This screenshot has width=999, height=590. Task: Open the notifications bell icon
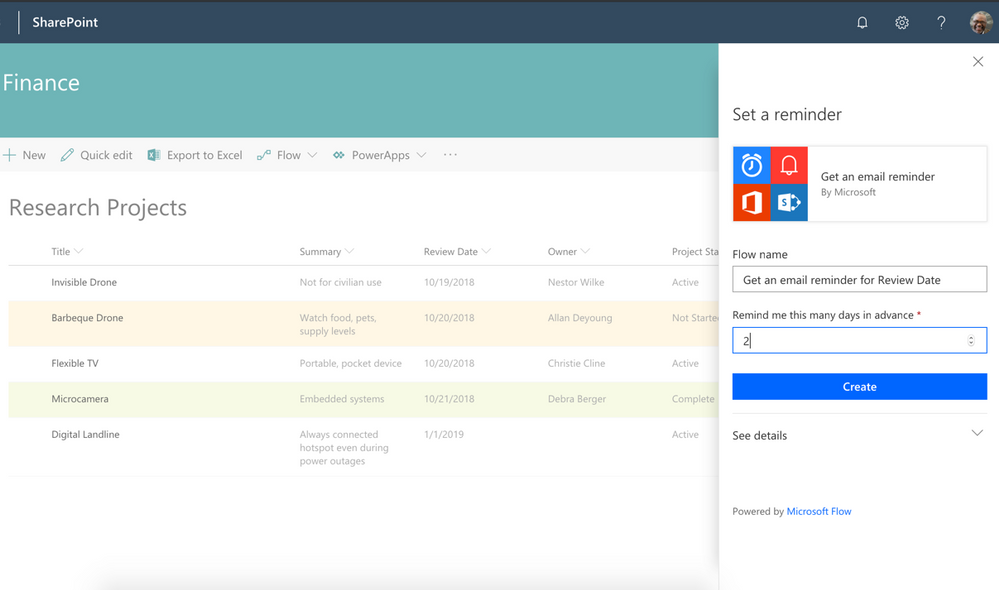[862, 22]
